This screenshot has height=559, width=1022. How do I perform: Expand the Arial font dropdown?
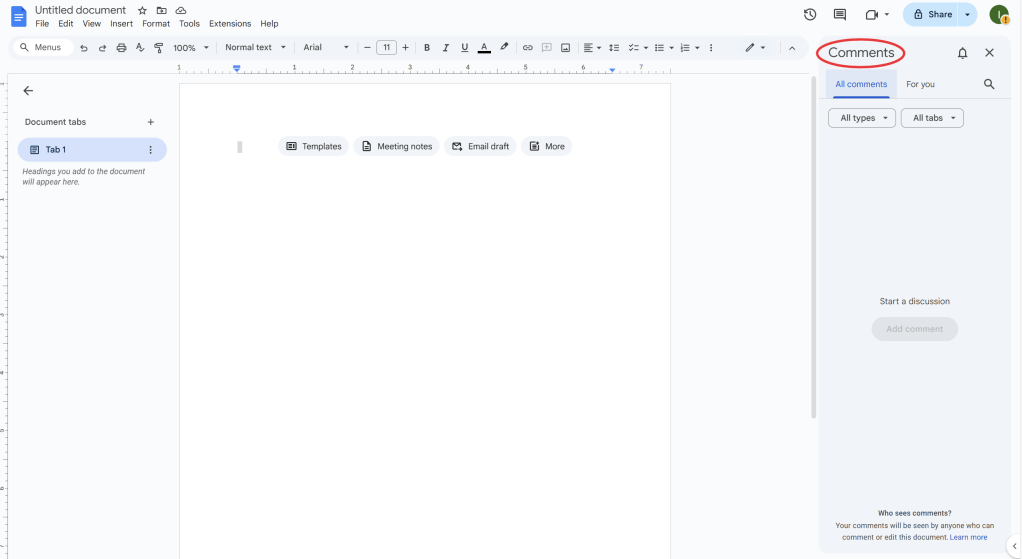tap(326, 48)
